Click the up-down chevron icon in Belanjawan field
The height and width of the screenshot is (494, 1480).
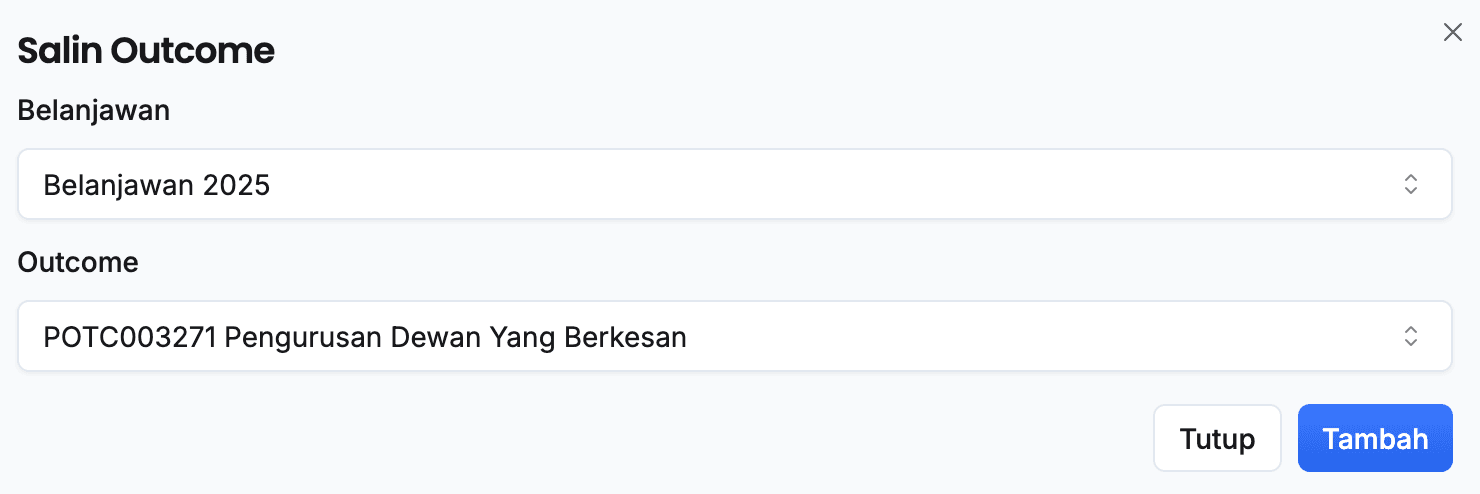pyautogui.click(x=1410, y=184)
